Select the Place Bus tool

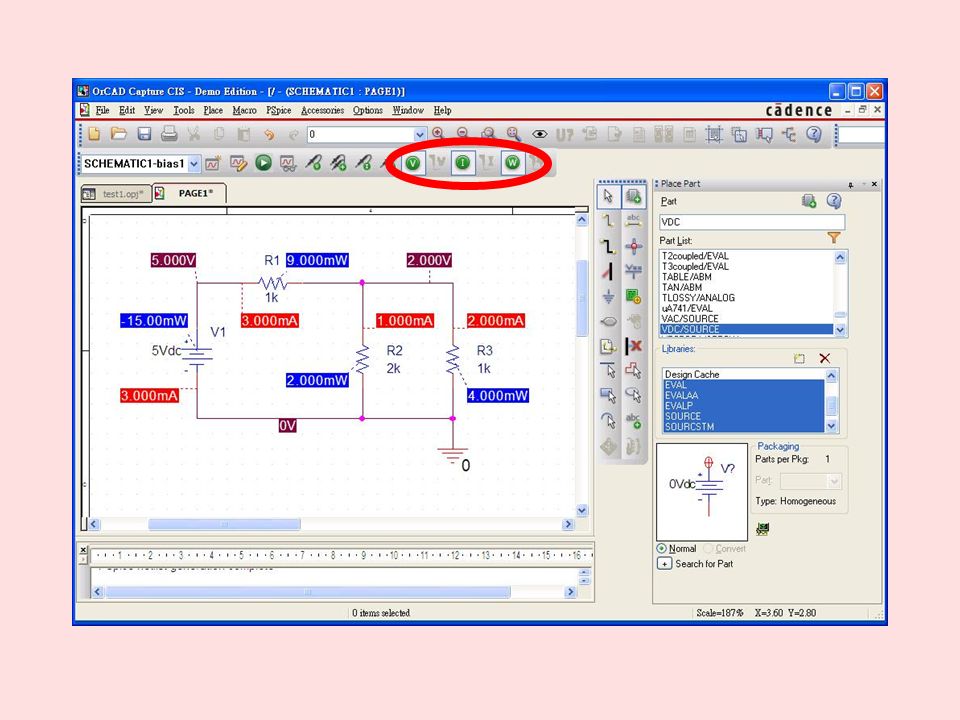(x=608, y=246)
